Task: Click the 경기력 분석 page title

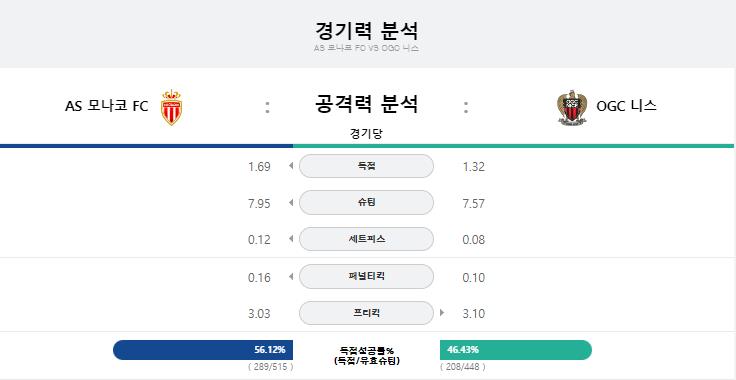Action: click(x=367, y=31)
